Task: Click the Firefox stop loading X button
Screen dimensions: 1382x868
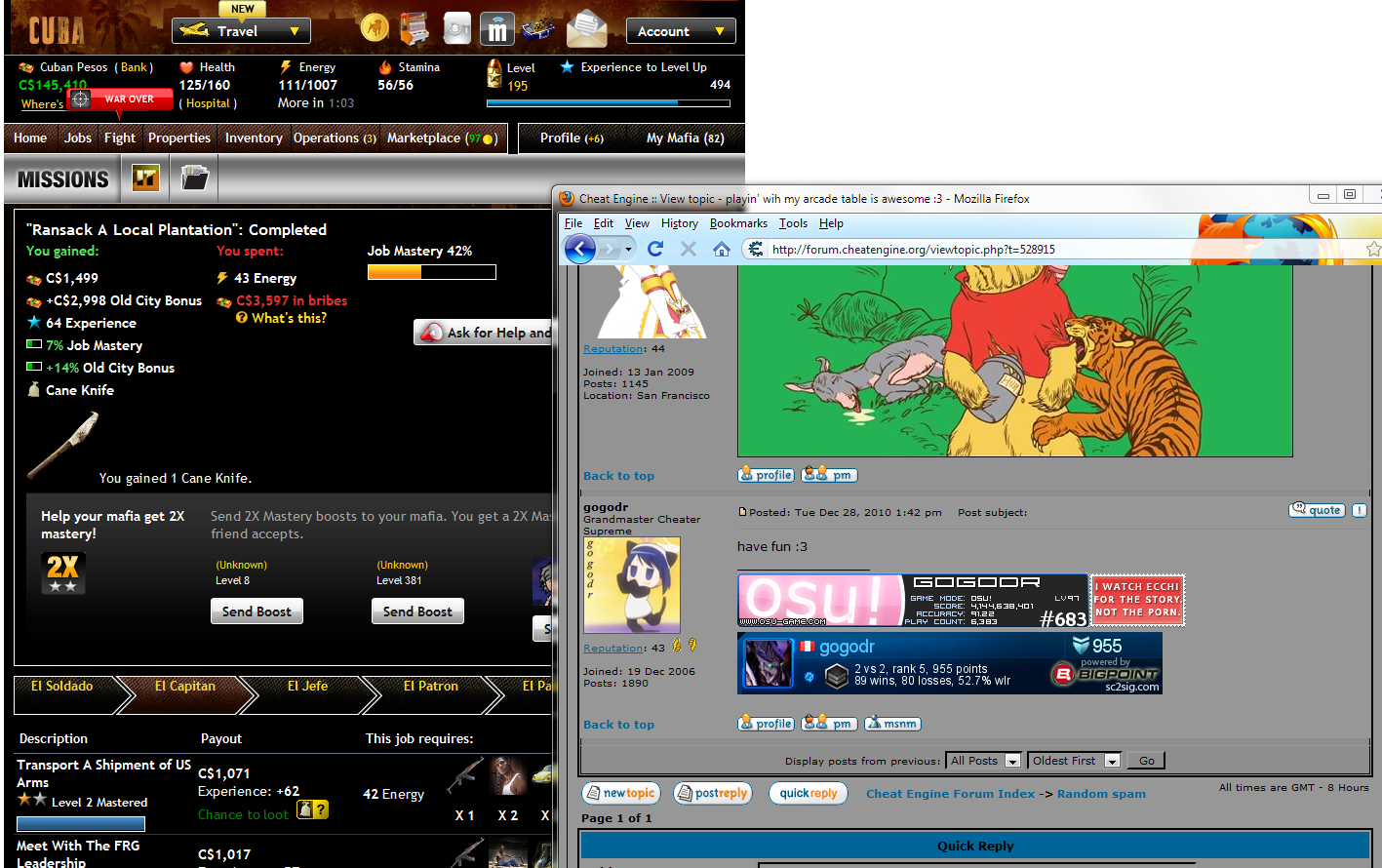Action: point(689,249)
